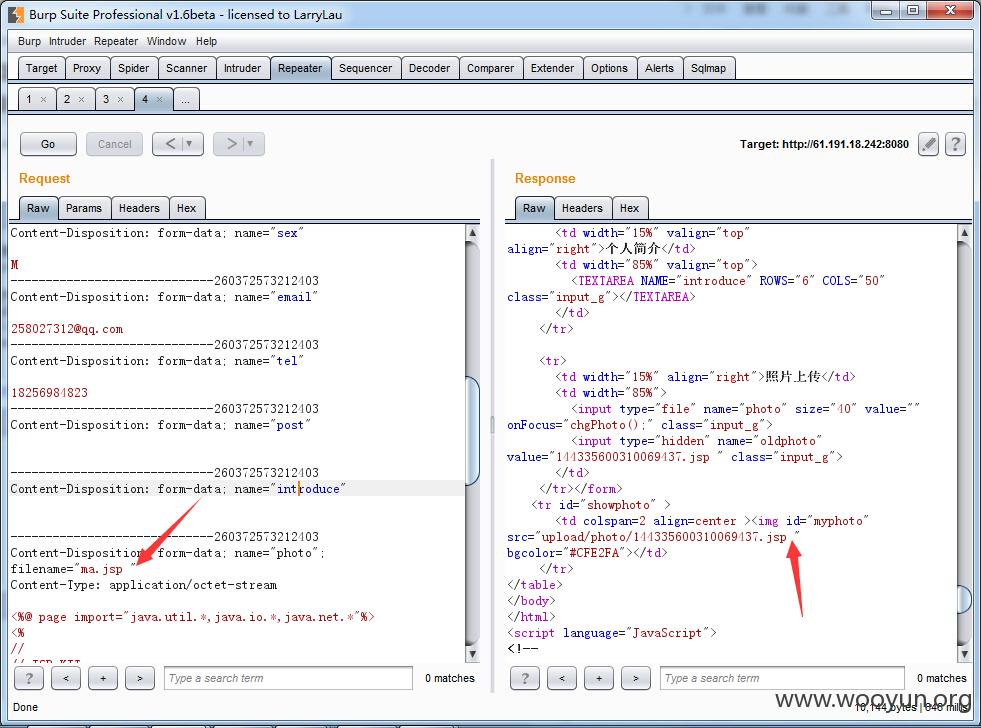981x728 pixels.
Task: Go to next match in response search
Action: coord(636,678)
